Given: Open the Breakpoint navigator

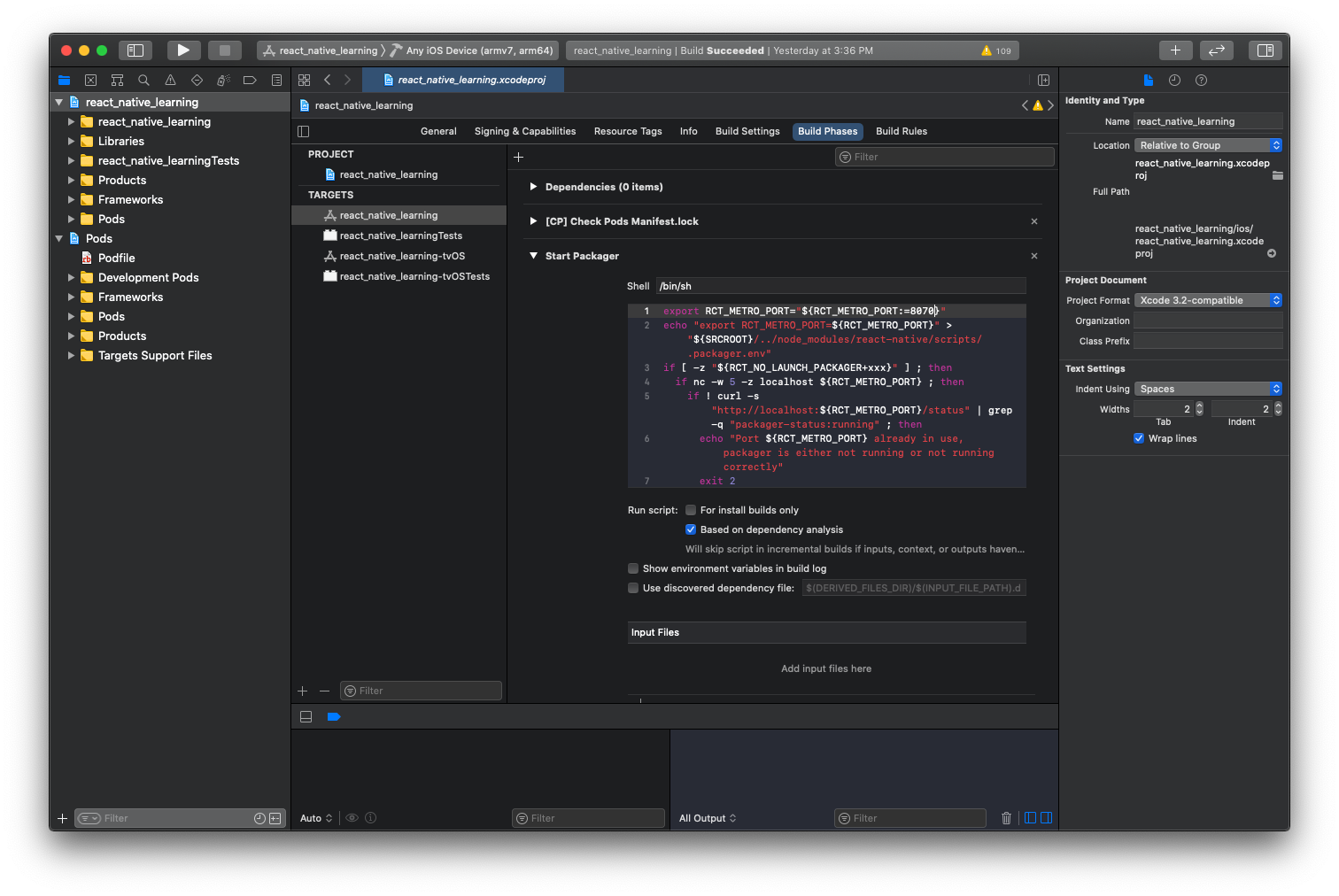Looking at the screenshot, I should point(250,80).
